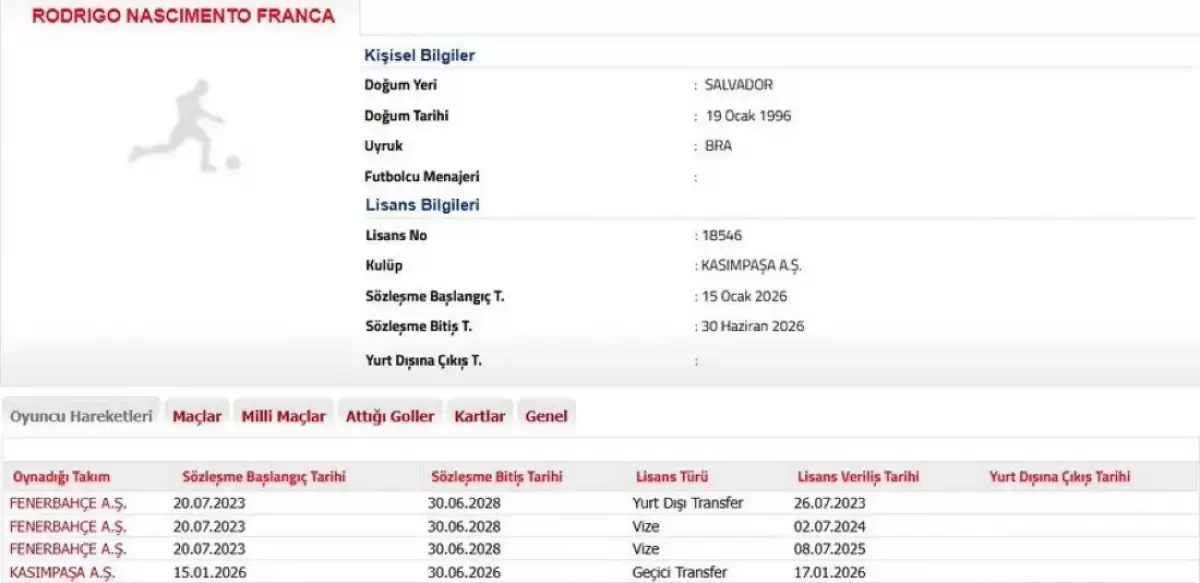Open the Milli Maçlar tab
This screenshot has width=1200, height=583.
pyautogui.click(x=283, y=416)
